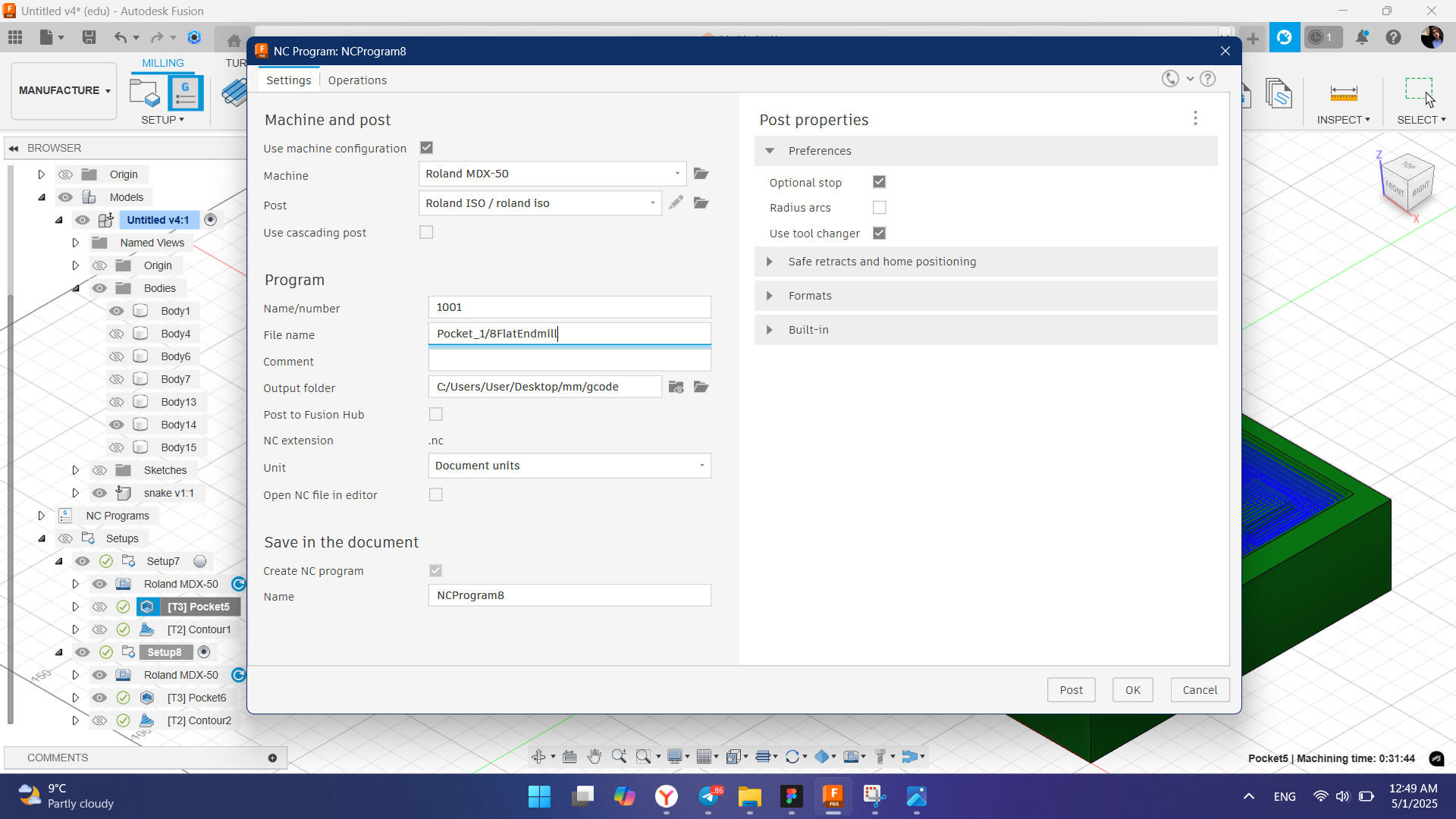Screen dimensions: 1456x819
Task: Click the Select tool icon
Action: 1419,92
